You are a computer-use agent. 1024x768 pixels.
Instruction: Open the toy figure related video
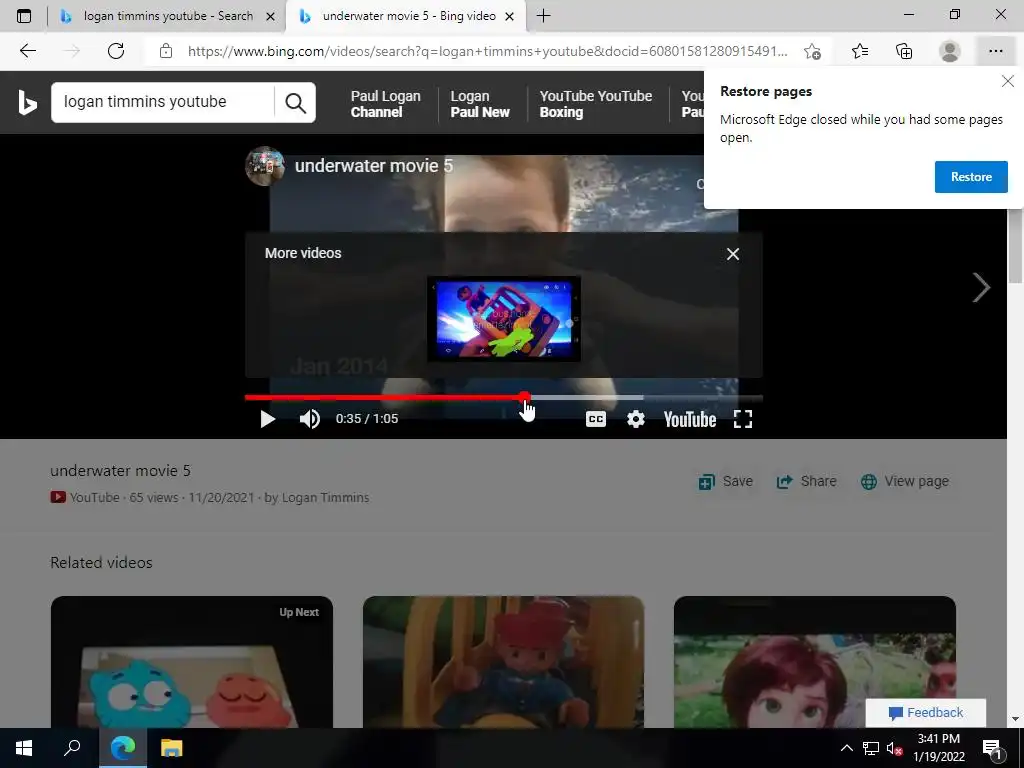[504, 662]
